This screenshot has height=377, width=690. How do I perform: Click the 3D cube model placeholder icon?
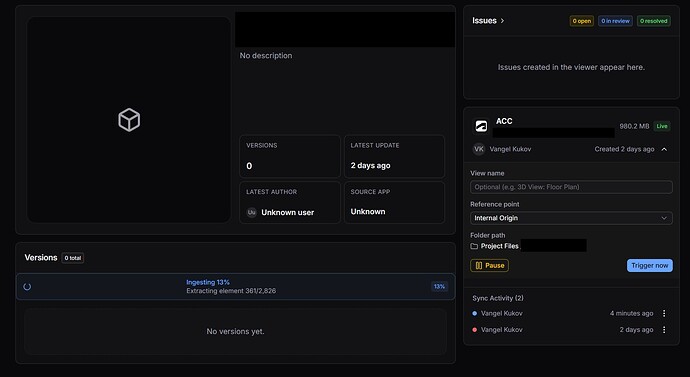[129, 120]
